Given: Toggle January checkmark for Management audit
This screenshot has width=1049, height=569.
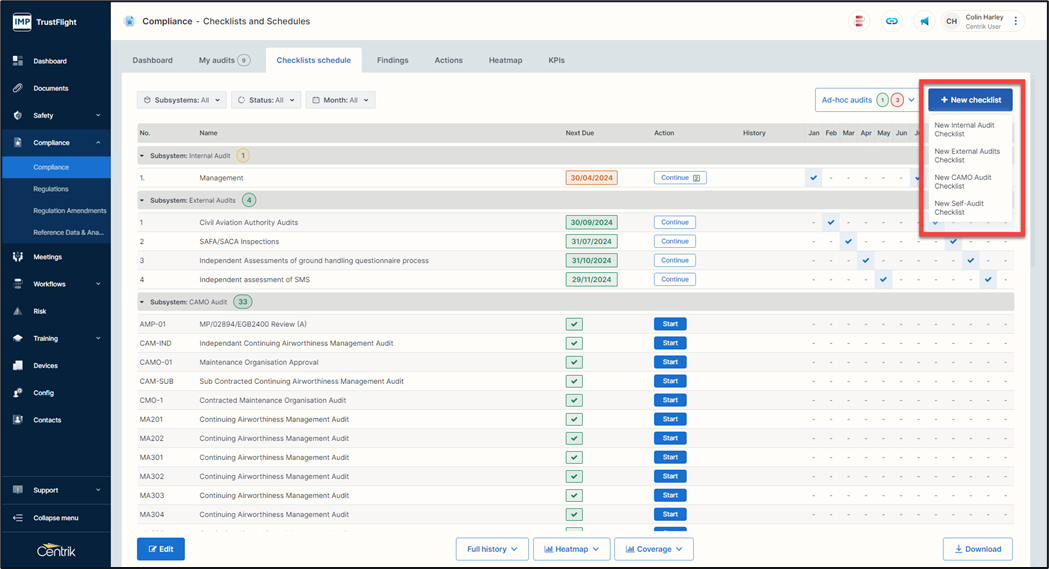Looking at the screenshot, I should coord(814,178).
